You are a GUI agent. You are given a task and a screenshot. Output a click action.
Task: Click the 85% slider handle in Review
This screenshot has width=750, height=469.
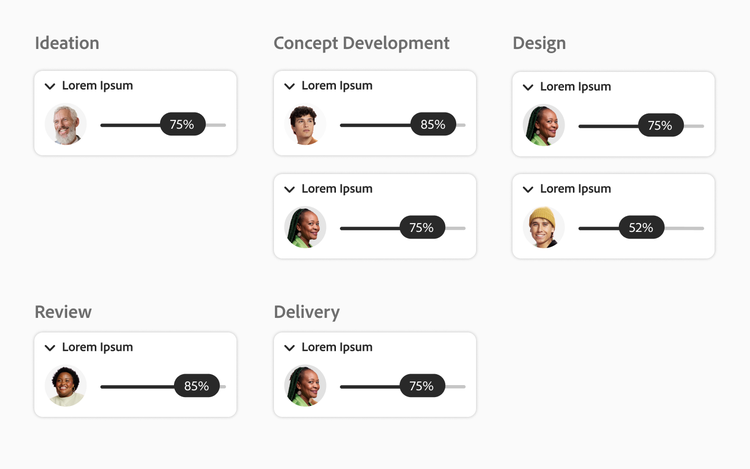[197, 386]
